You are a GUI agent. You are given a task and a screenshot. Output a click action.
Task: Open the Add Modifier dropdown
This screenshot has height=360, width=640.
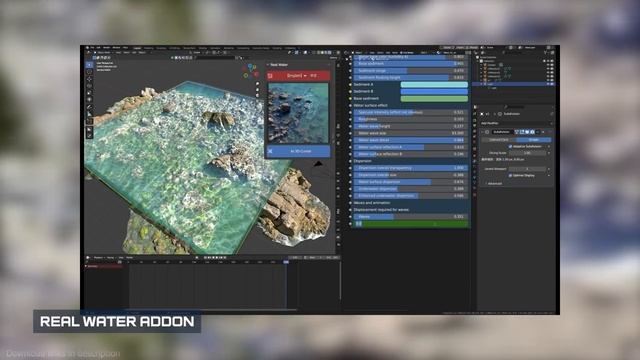pos(516,123)
